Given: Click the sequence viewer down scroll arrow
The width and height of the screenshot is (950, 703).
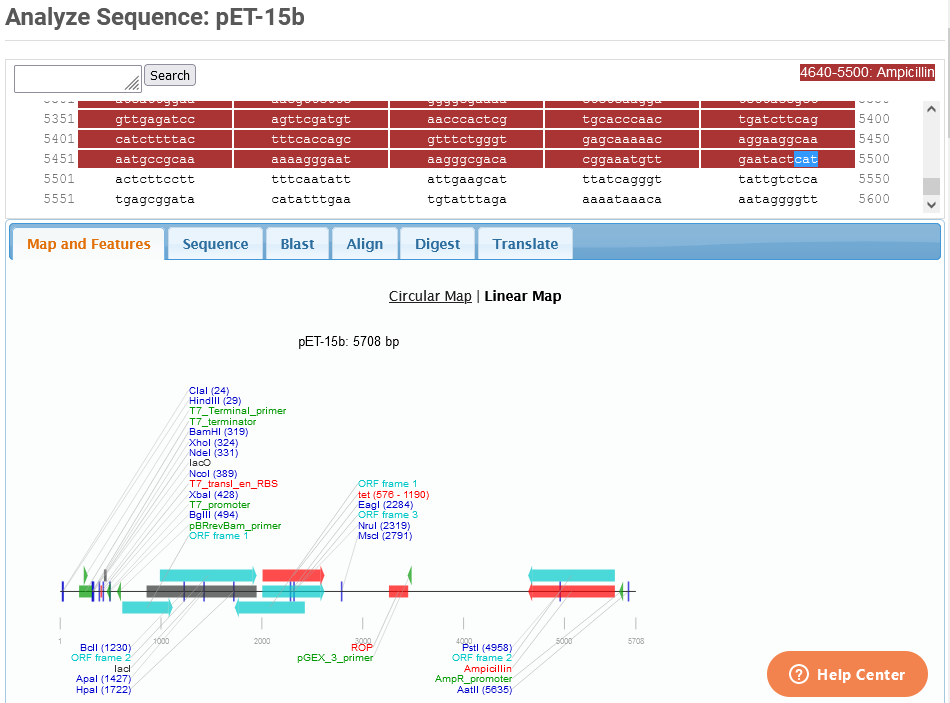Looking at the screenshot, I should click(931, 205).
